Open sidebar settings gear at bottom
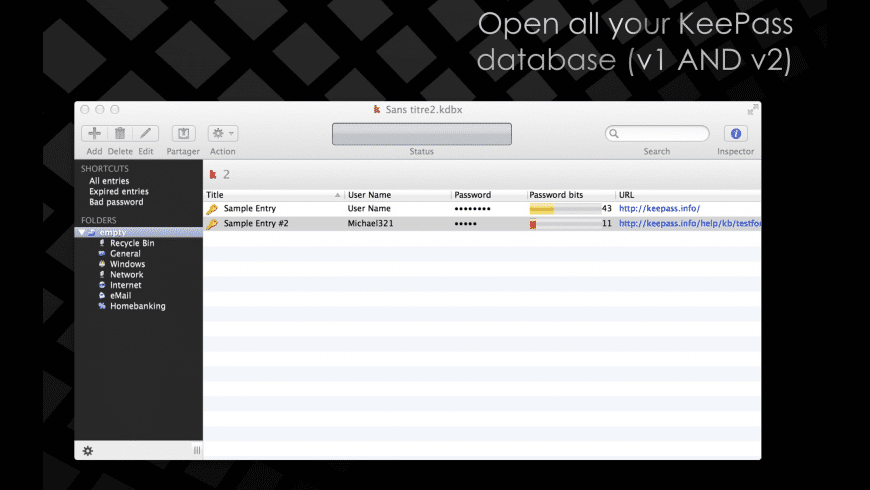This screenshot has height=490, width=870. pyautogui.click(x=88, y=451)
